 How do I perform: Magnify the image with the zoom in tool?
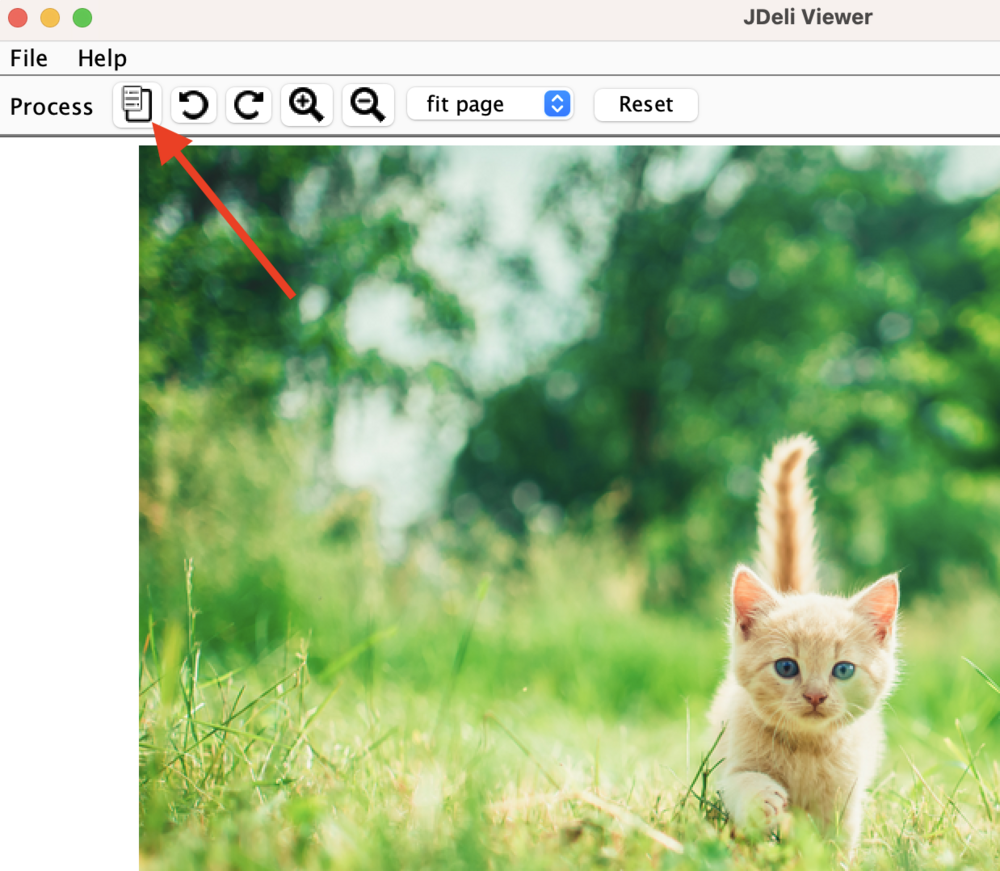pos(306,104)
